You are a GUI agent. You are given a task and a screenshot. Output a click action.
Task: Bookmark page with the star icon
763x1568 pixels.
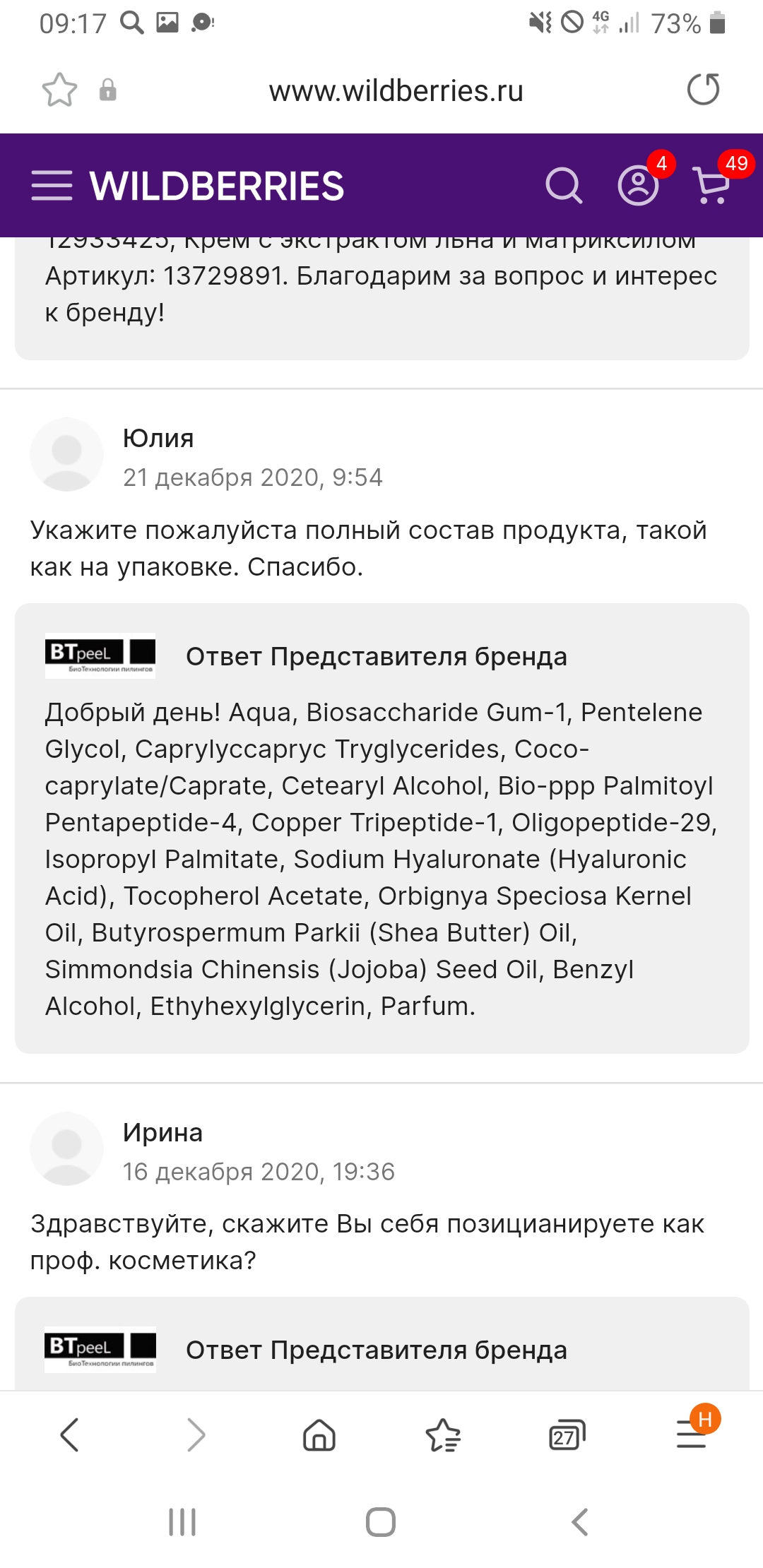pos(59,90)
